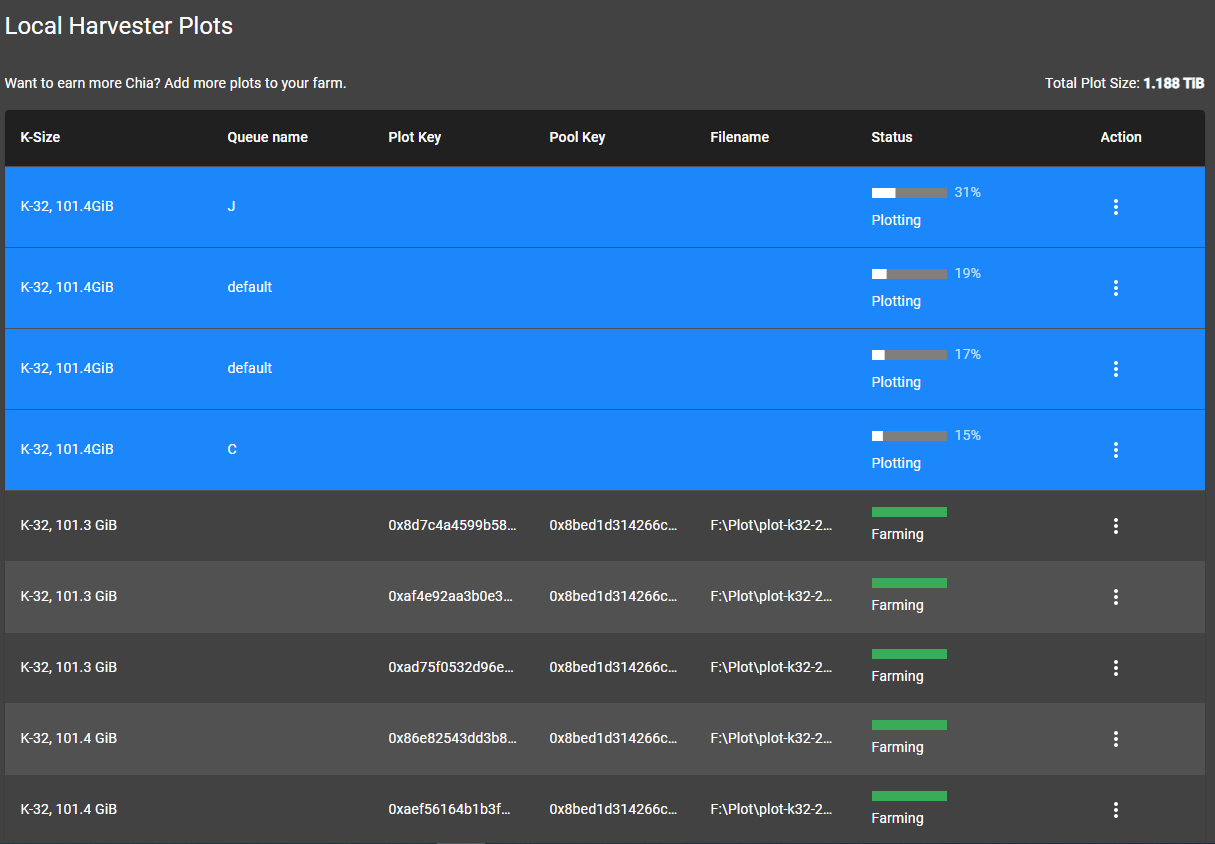The width and height of the screenshot is (1215, 844).
Task: Expand the truncated Filename F:\Plot\plot-k32-2 in the top farming row
Action: pos(771,526)
